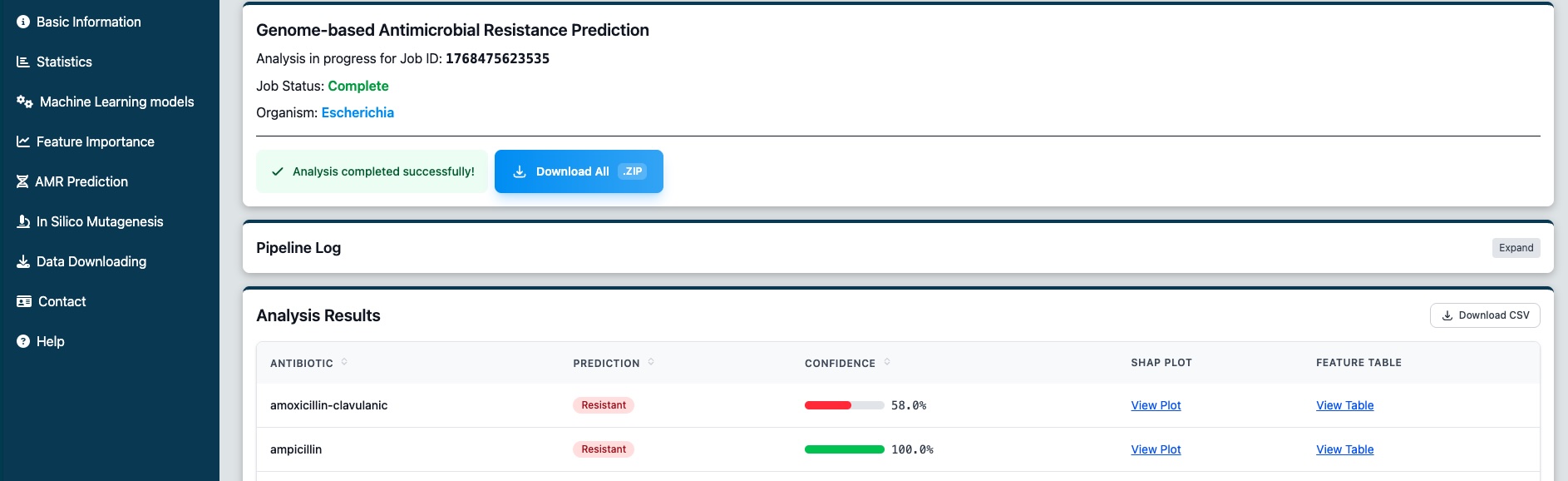Click the In Silico Mutagenesis microscope icon
The width and height of the screenshot is (1568, 481).
23,221
